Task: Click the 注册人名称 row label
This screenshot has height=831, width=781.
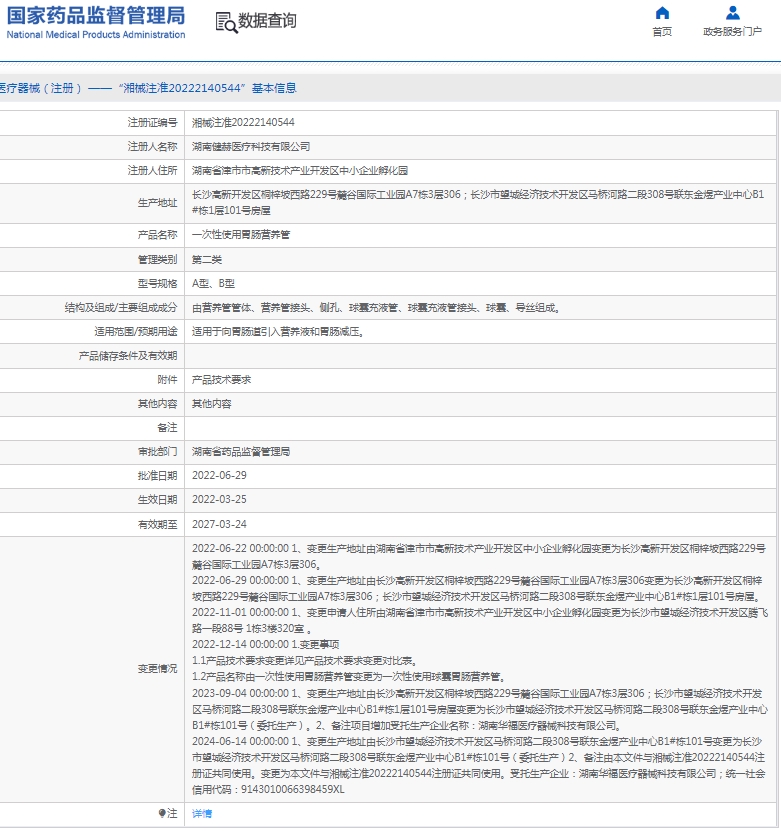Action: (152, 147)
